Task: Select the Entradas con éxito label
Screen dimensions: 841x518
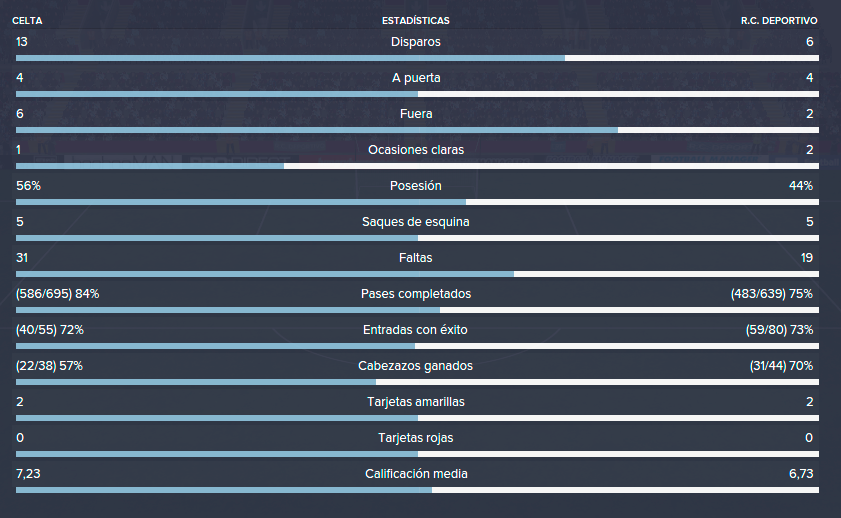Action: coord(415,330)
